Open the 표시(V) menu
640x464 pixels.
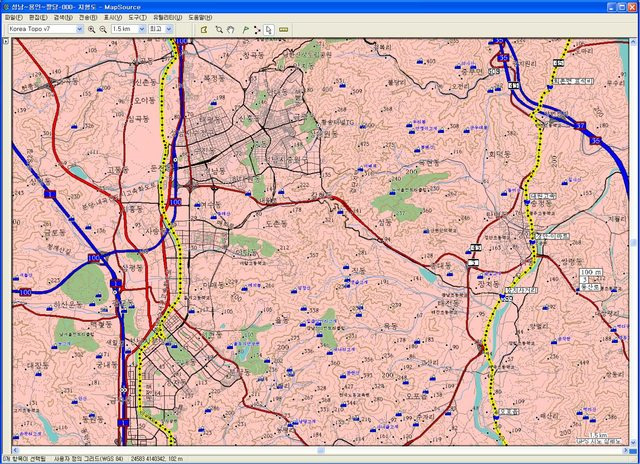click(x=113, y=18)
